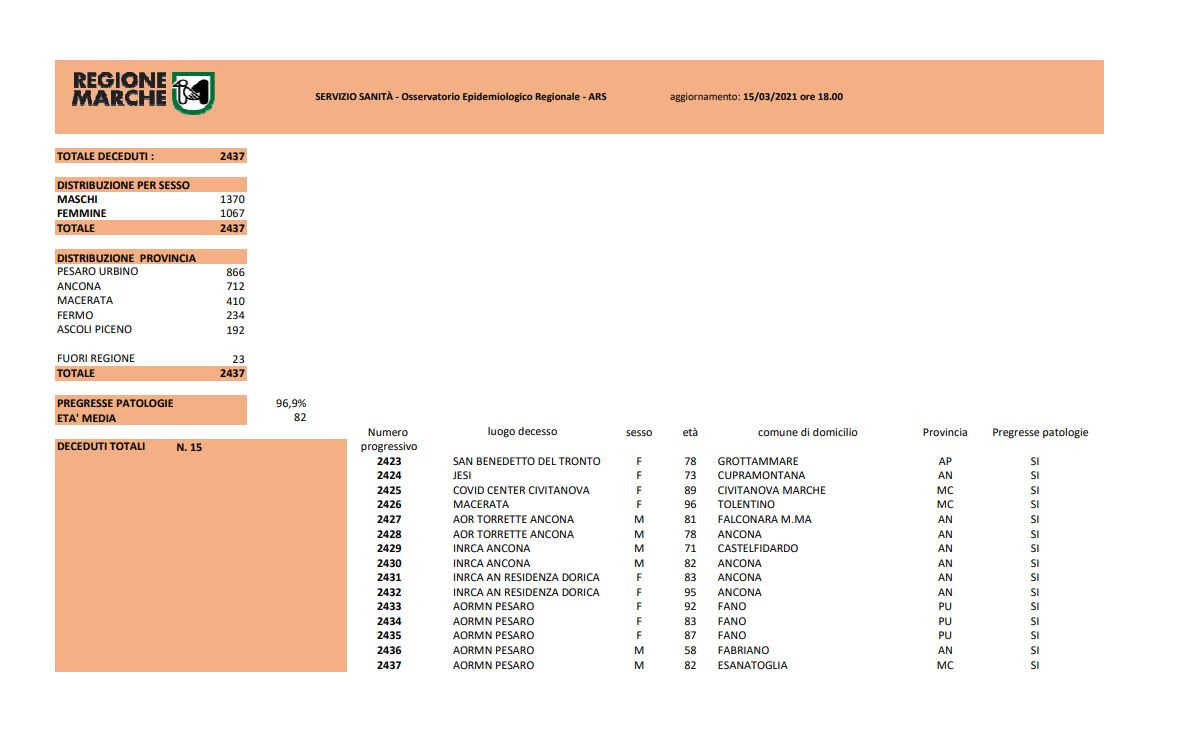1199x738 pixels.
Task: Select the MASCHI value 1370
Action: (232, 200)
